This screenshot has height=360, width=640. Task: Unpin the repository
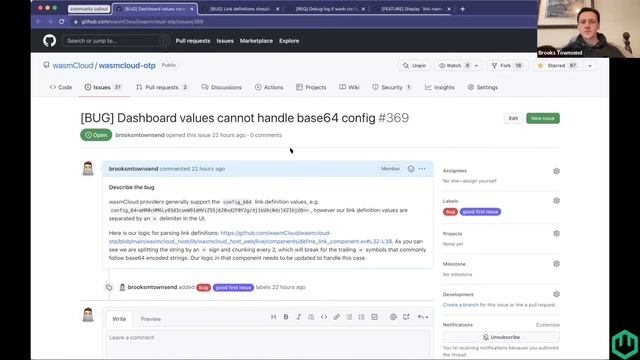[x=414, y=66]
